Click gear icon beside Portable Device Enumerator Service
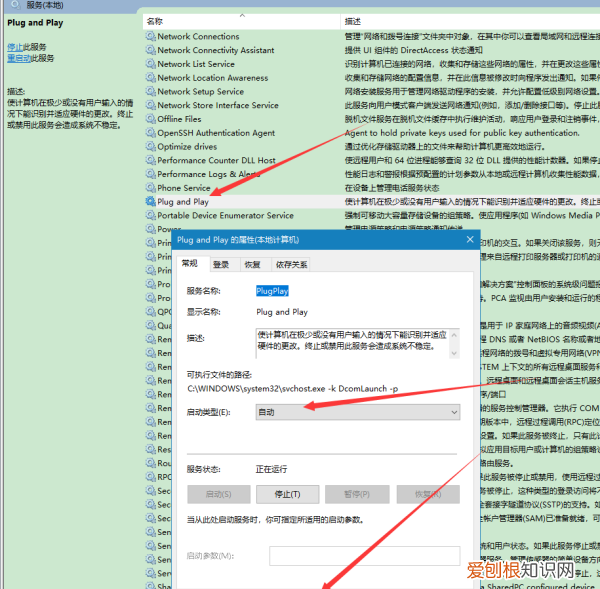 click(151, 215)
